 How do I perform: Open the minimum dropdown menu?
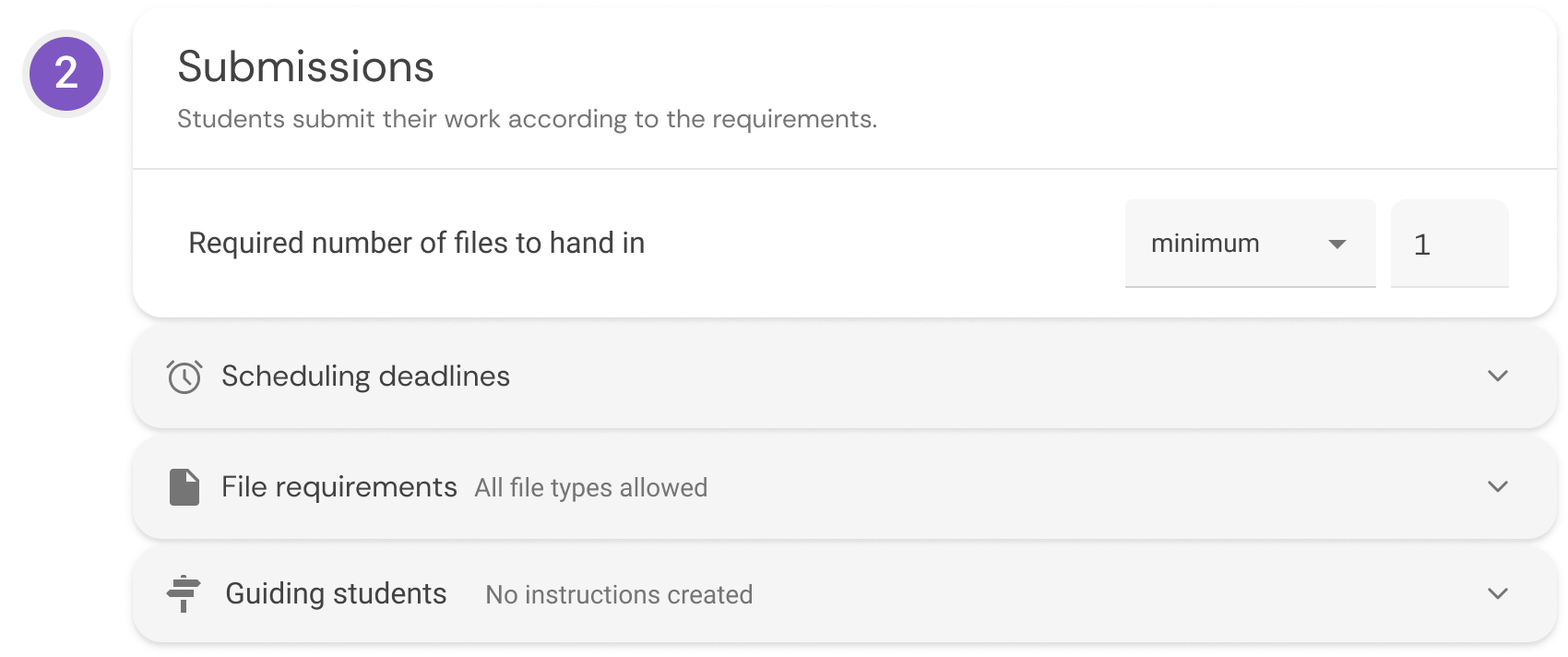click(1250, 244)
